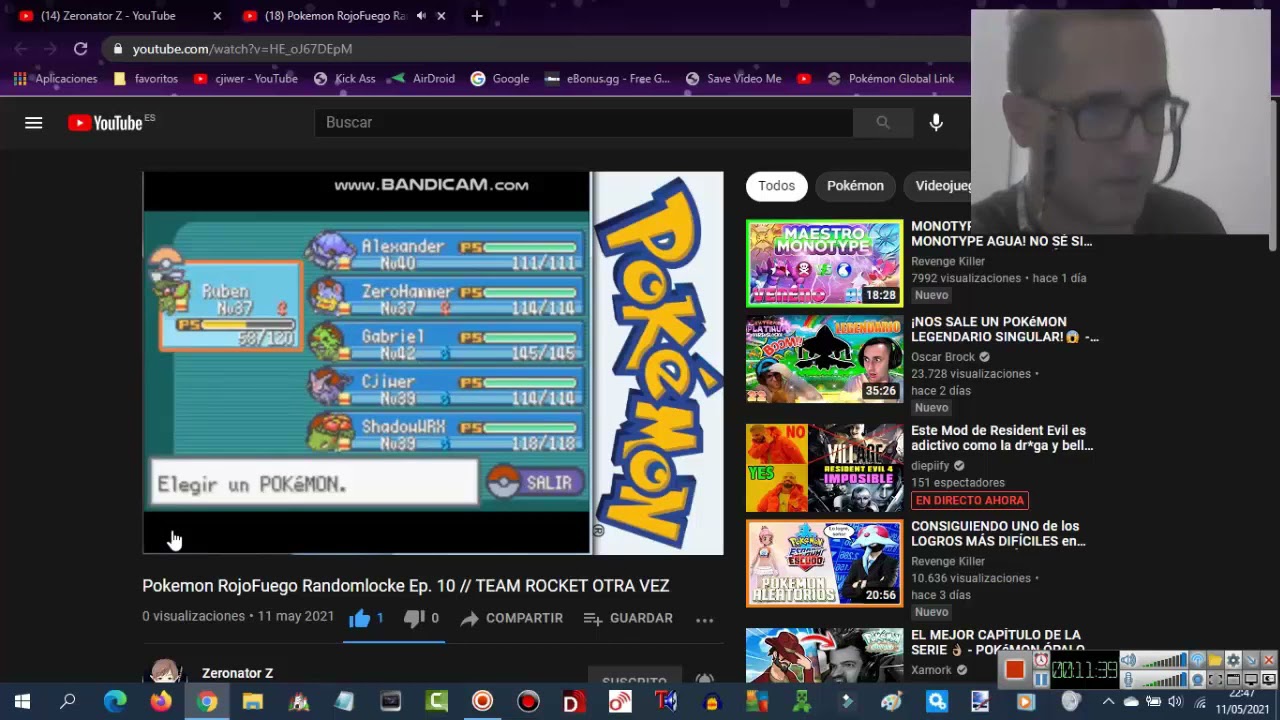The height and width of the screenshot is (720, 1280).
Task: Open Bandicam settings gear
Action: point(1234,660)
